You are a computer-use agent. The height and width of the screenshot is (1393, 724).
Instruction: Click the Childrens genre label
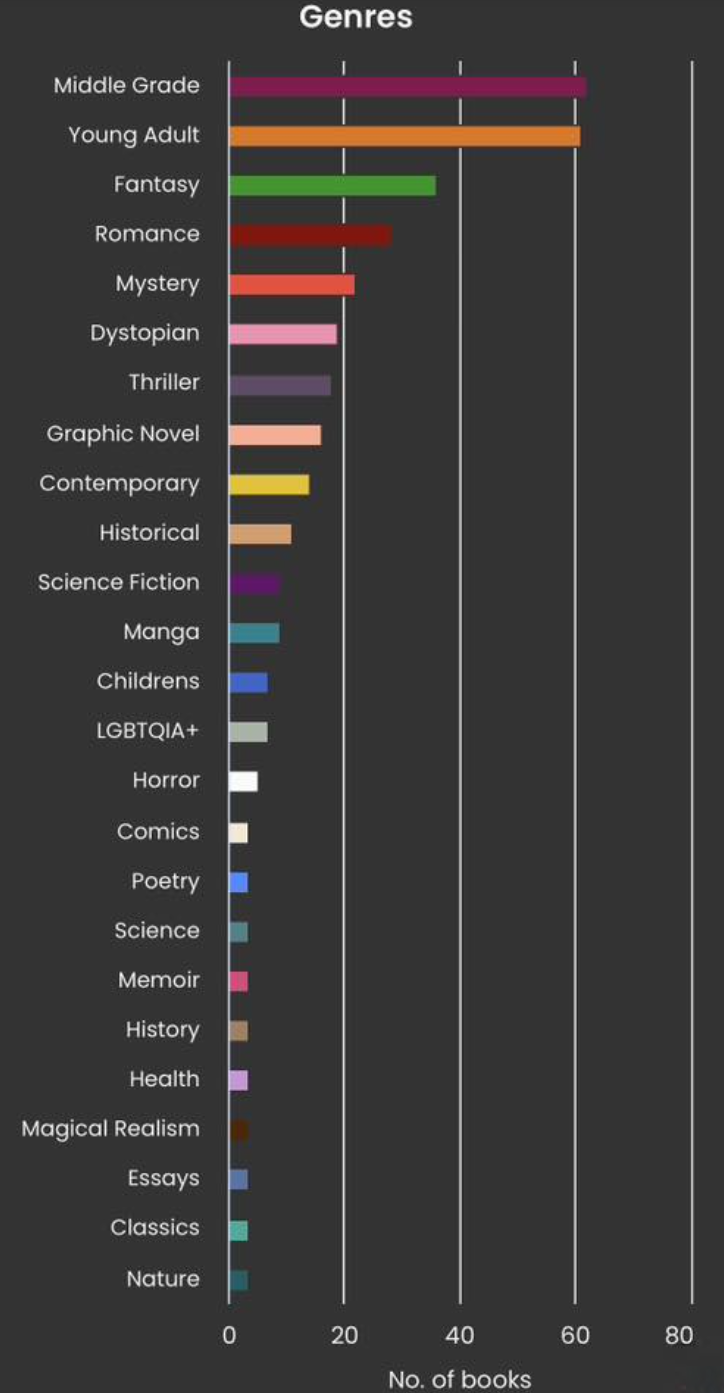tap(148, 681)
